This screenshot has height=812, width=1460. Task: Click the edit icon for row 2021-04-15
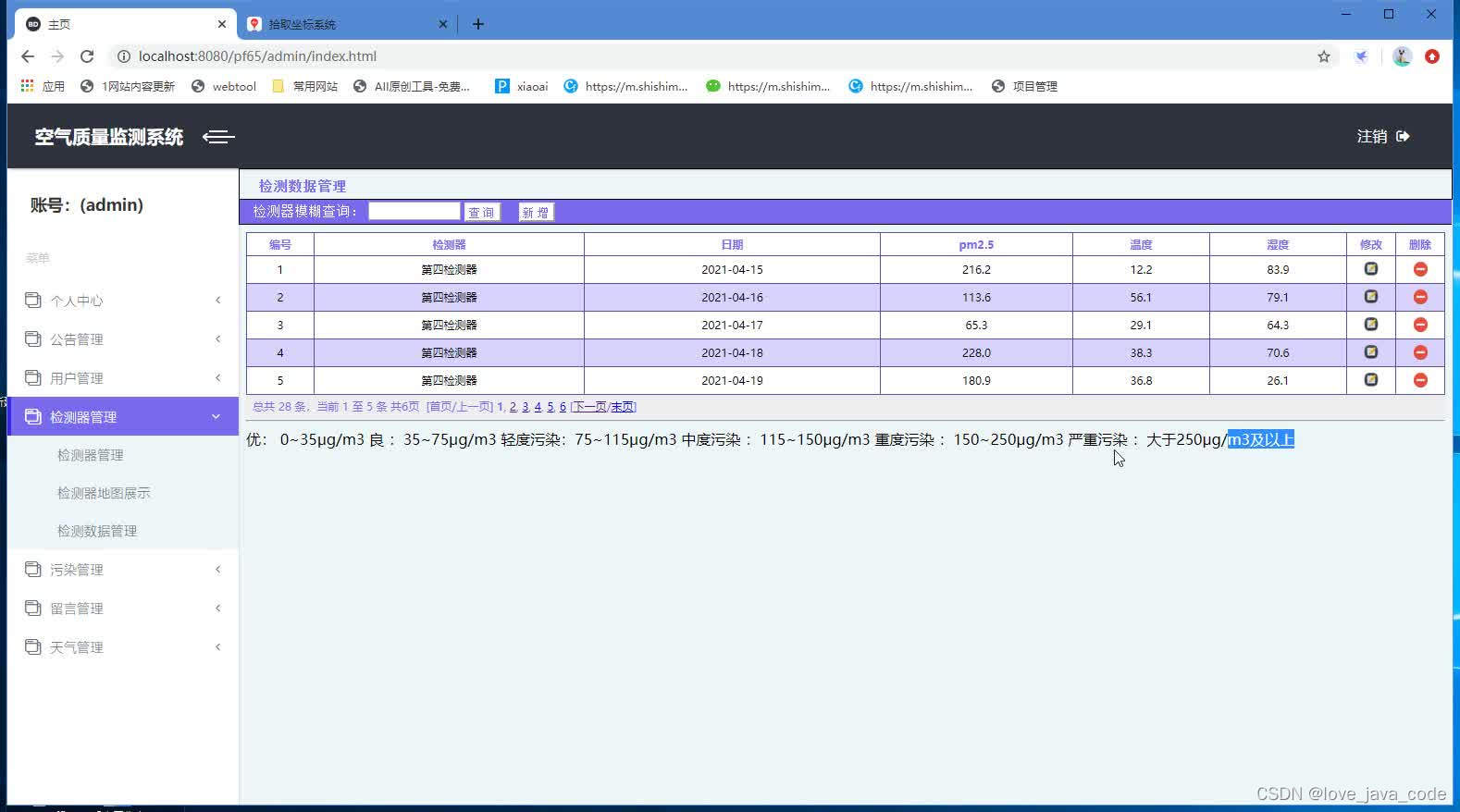pyautogui.click(x=1371, y=269)
